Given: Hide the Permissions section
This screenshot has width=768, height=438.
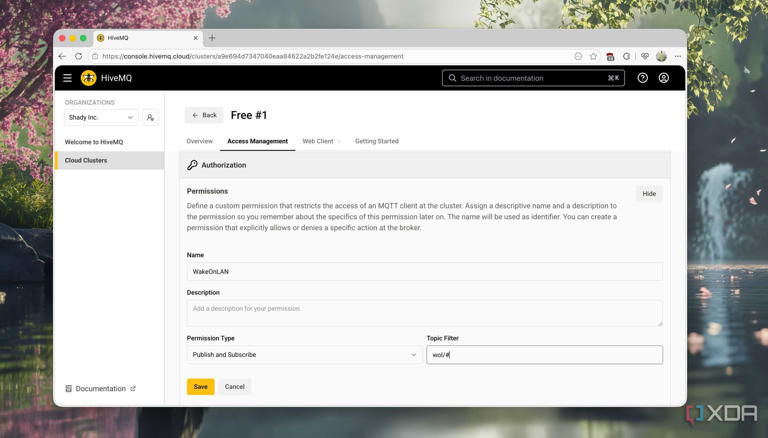Looking at the screenshot, I should click(649, 194).
